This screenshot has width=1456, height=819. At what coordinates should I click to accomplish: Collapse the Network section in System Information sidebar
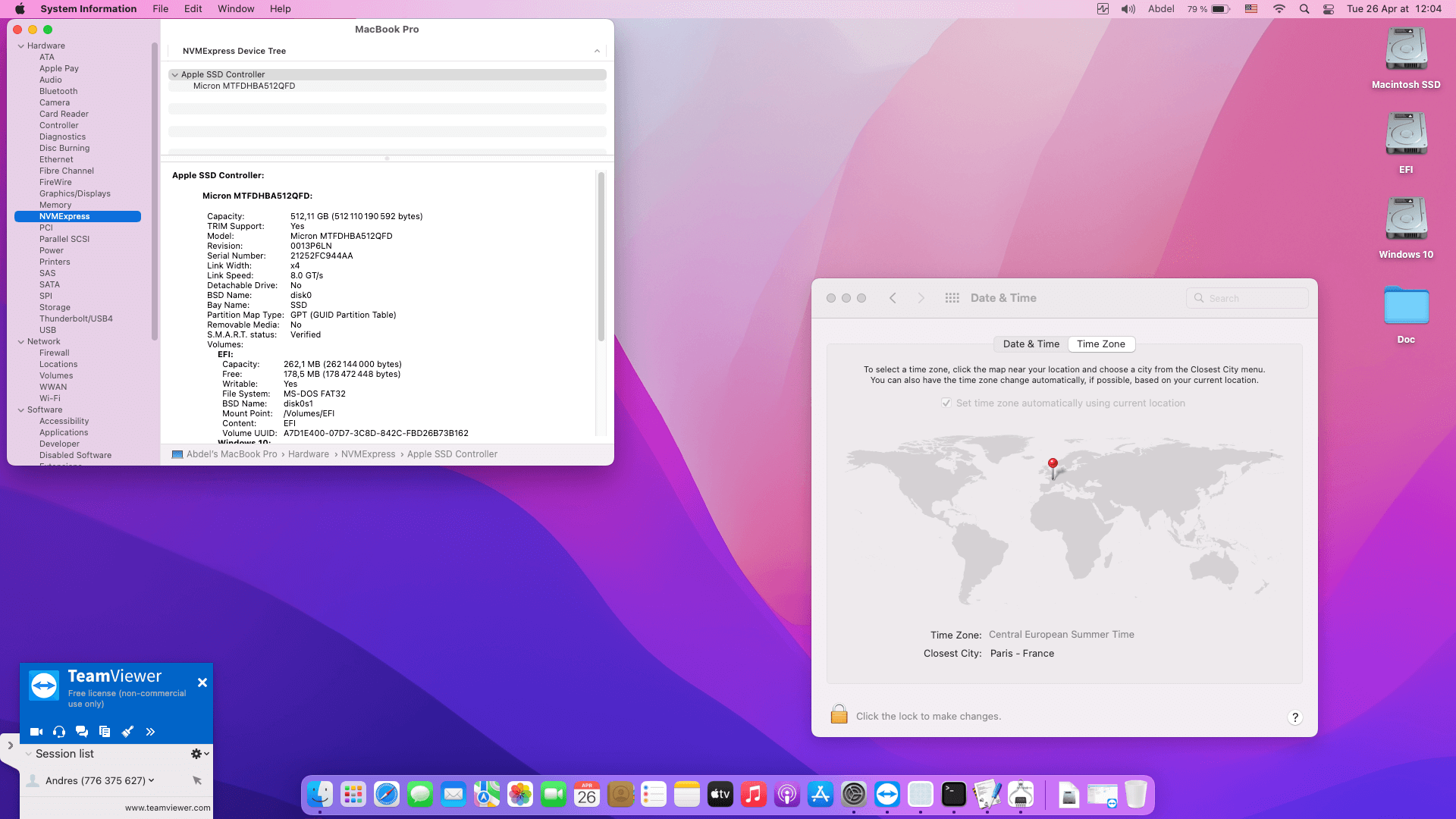point(21,342)
